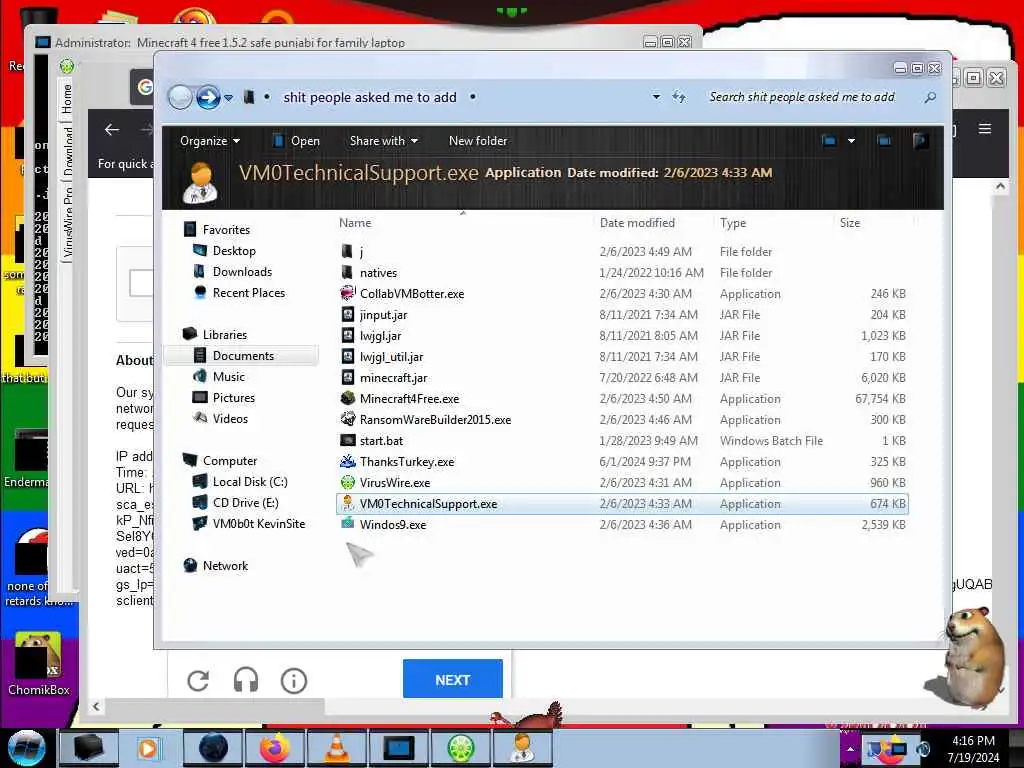Select the j folder
The image size is (1024, 768).
pyautogui.click(x=622, y=251)
